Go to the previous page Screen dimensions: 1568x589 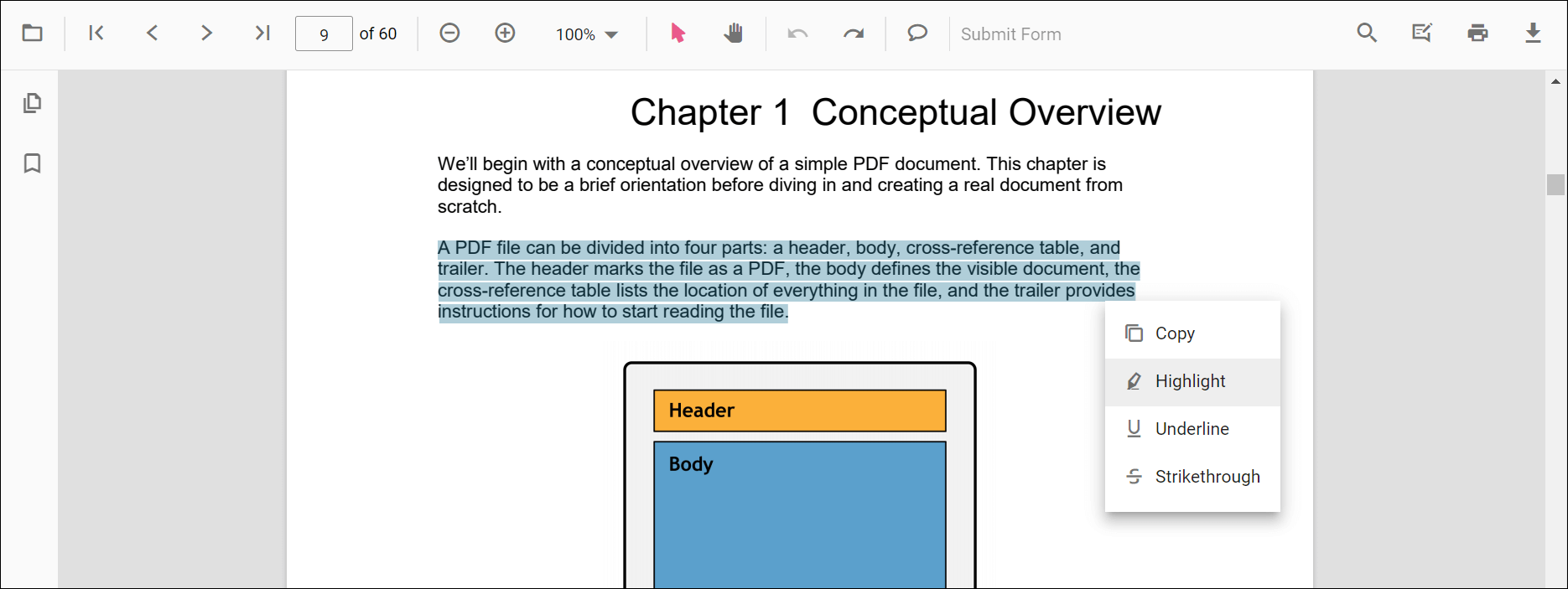pos(152,34)
